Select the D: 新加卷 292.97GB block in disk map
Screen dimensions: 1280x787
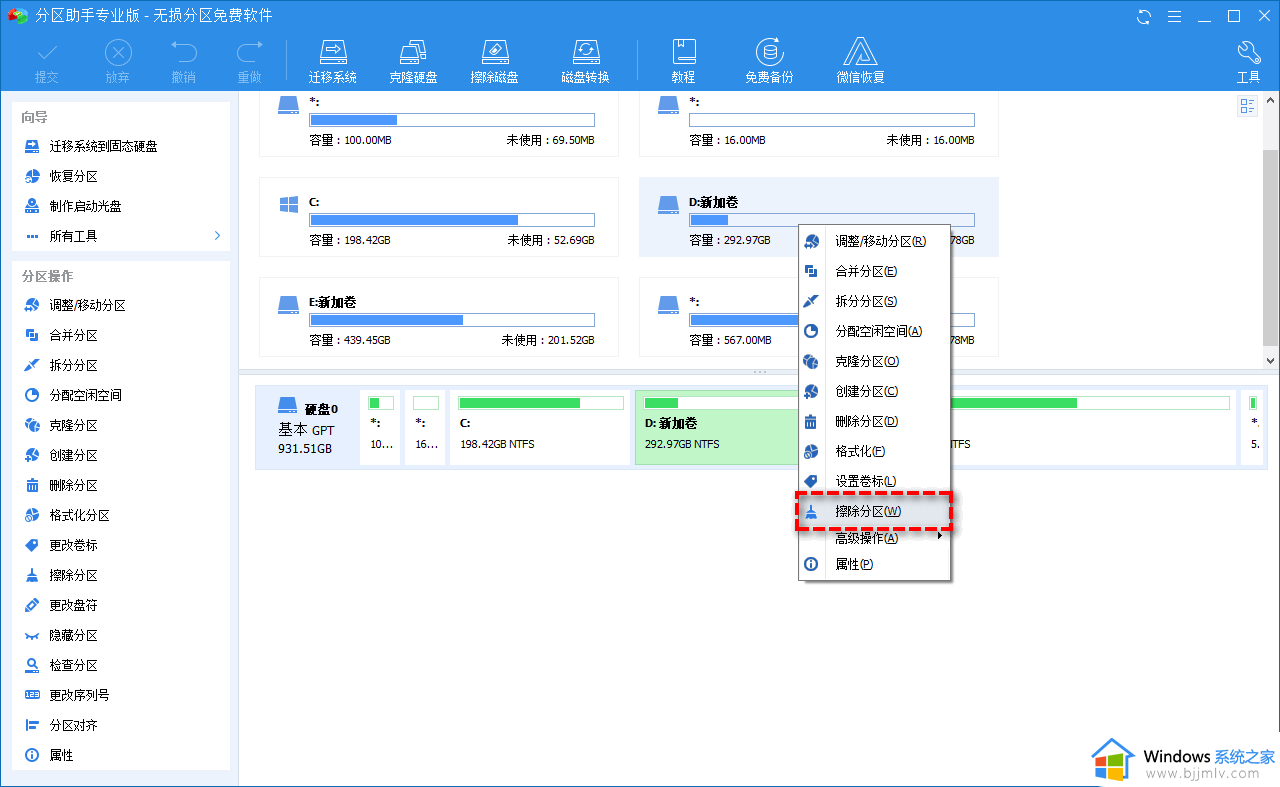tap(718, 428)
